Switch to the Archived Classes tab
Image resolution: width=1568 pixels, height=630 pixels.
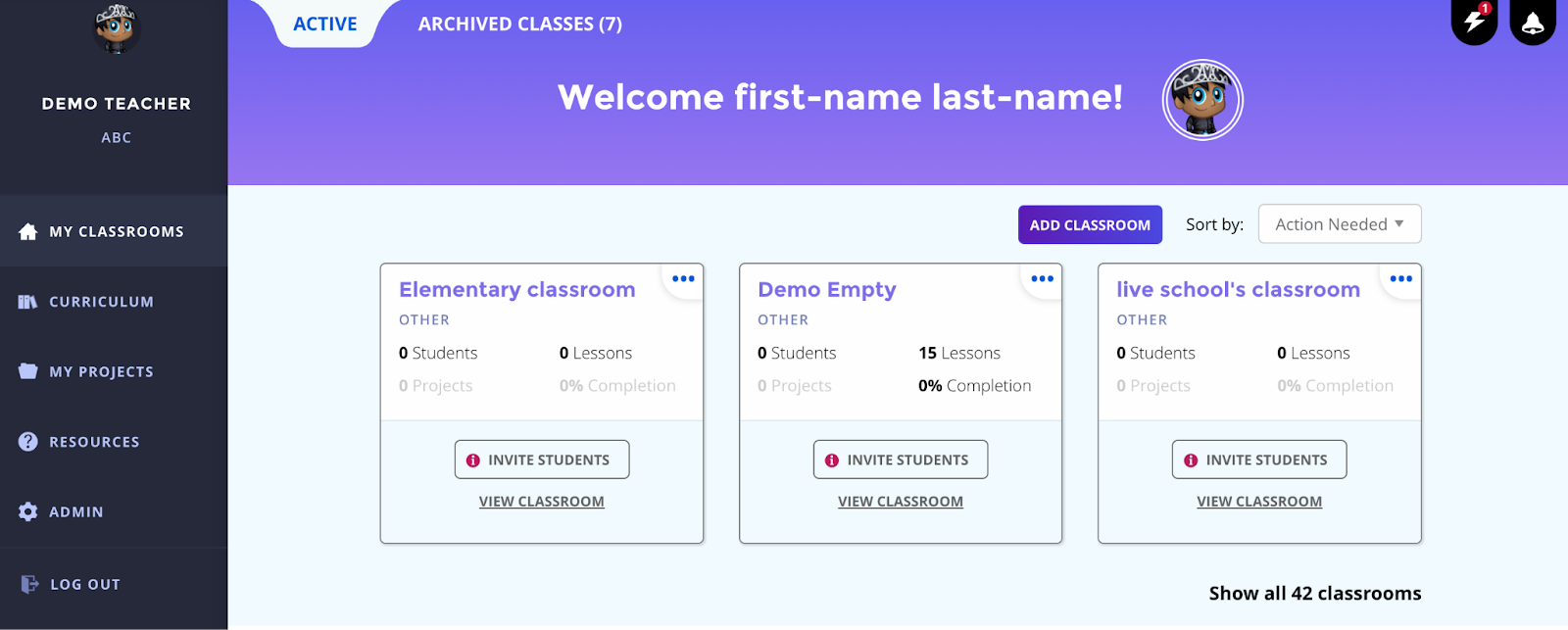[520, 24]
